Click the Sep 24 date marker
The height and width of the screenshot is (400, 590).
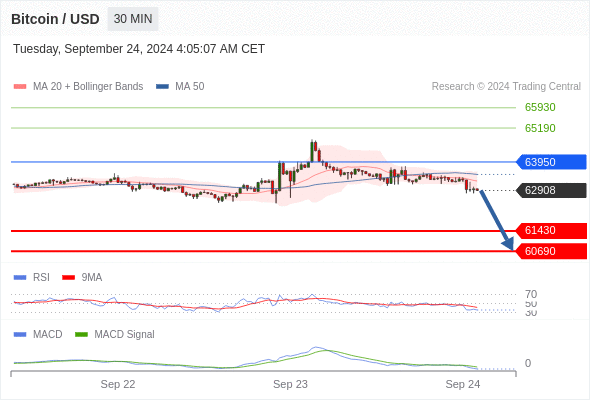click(x=463, y=384)
